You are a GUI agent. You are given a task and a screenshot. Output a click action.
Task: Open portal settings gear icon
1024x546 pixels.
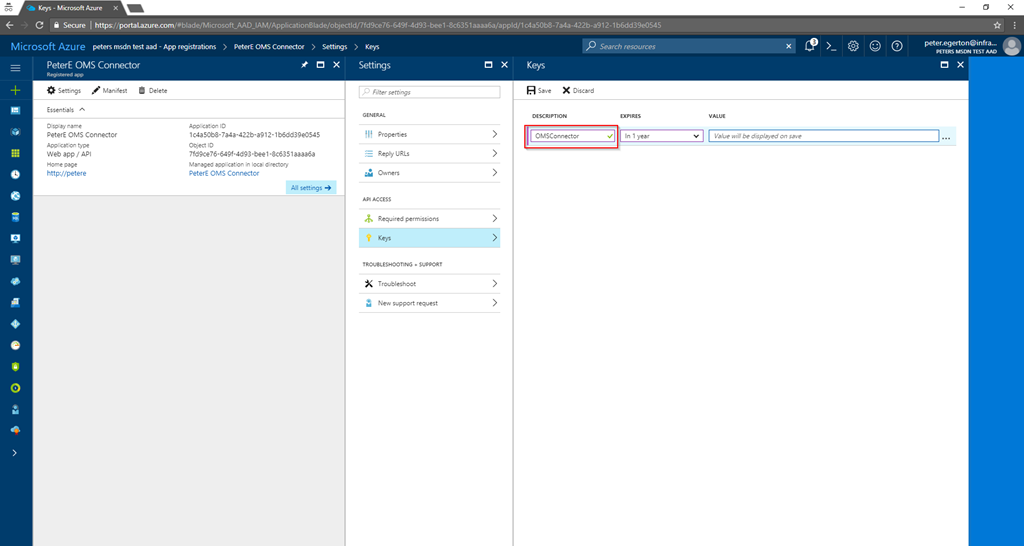[853, 46]
